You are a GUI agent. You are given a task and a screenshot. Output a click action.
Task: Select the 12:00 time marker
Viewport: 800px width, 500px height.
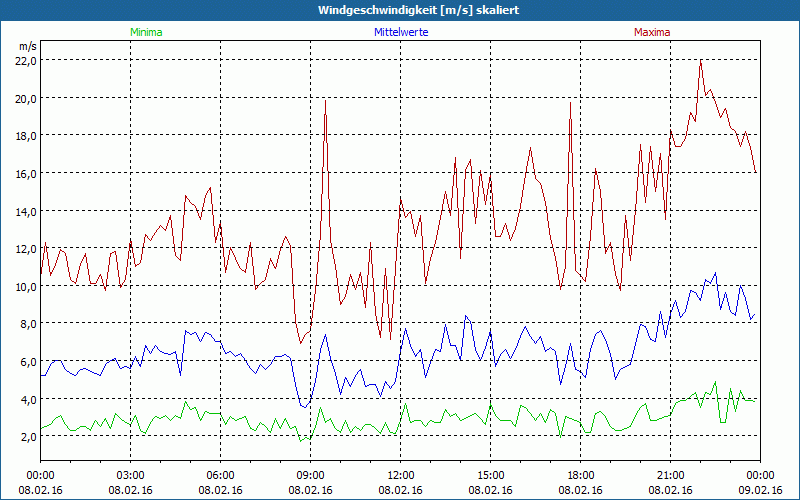tap(401, 475)
